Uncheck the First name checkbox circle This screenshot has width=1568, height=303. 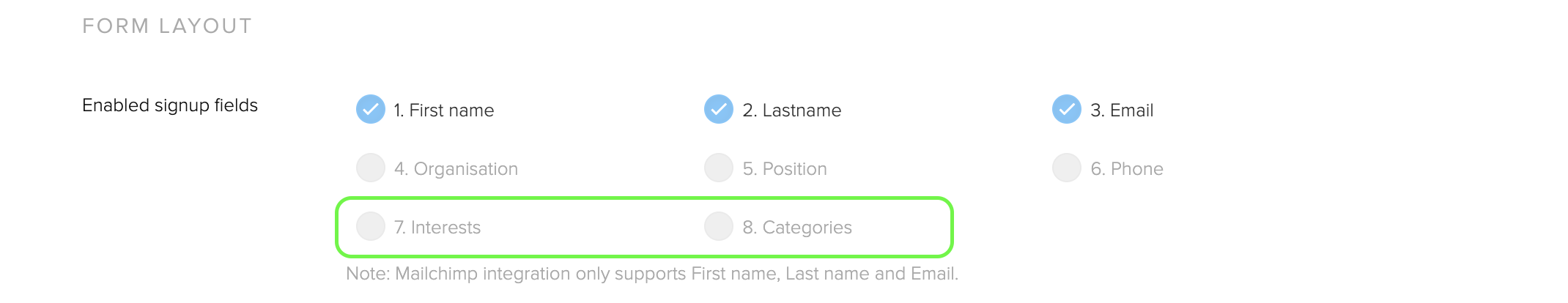pyautogui.click(x=371, y=109)
